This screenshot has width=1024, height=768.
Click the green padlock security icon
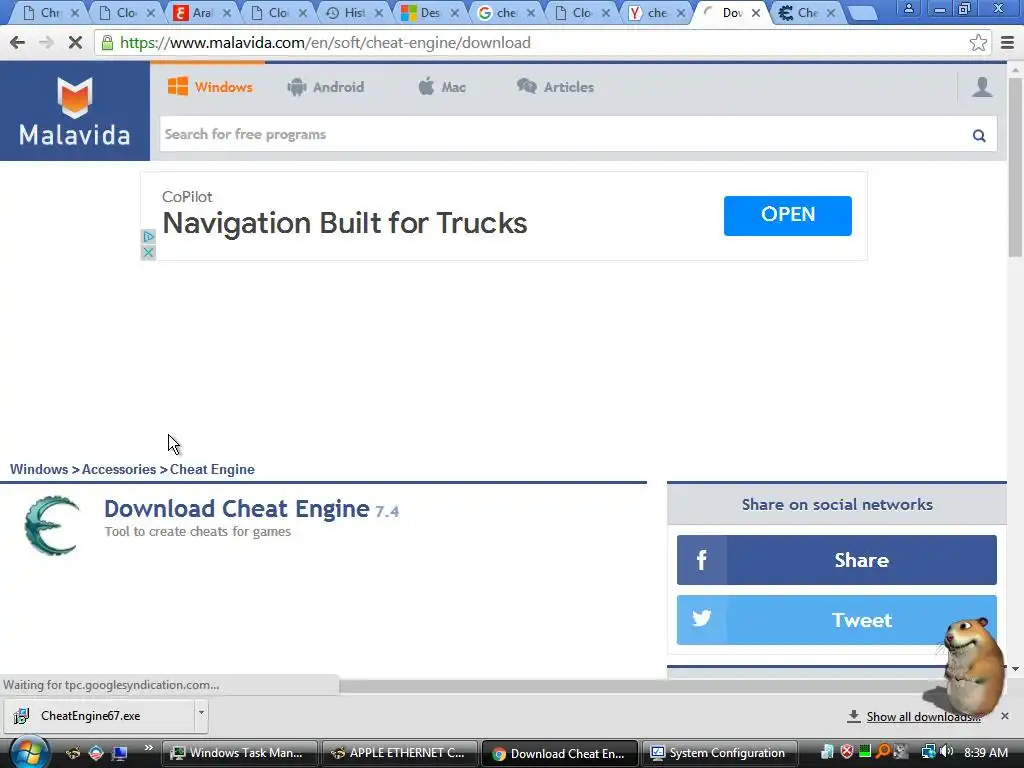point(107,42)
